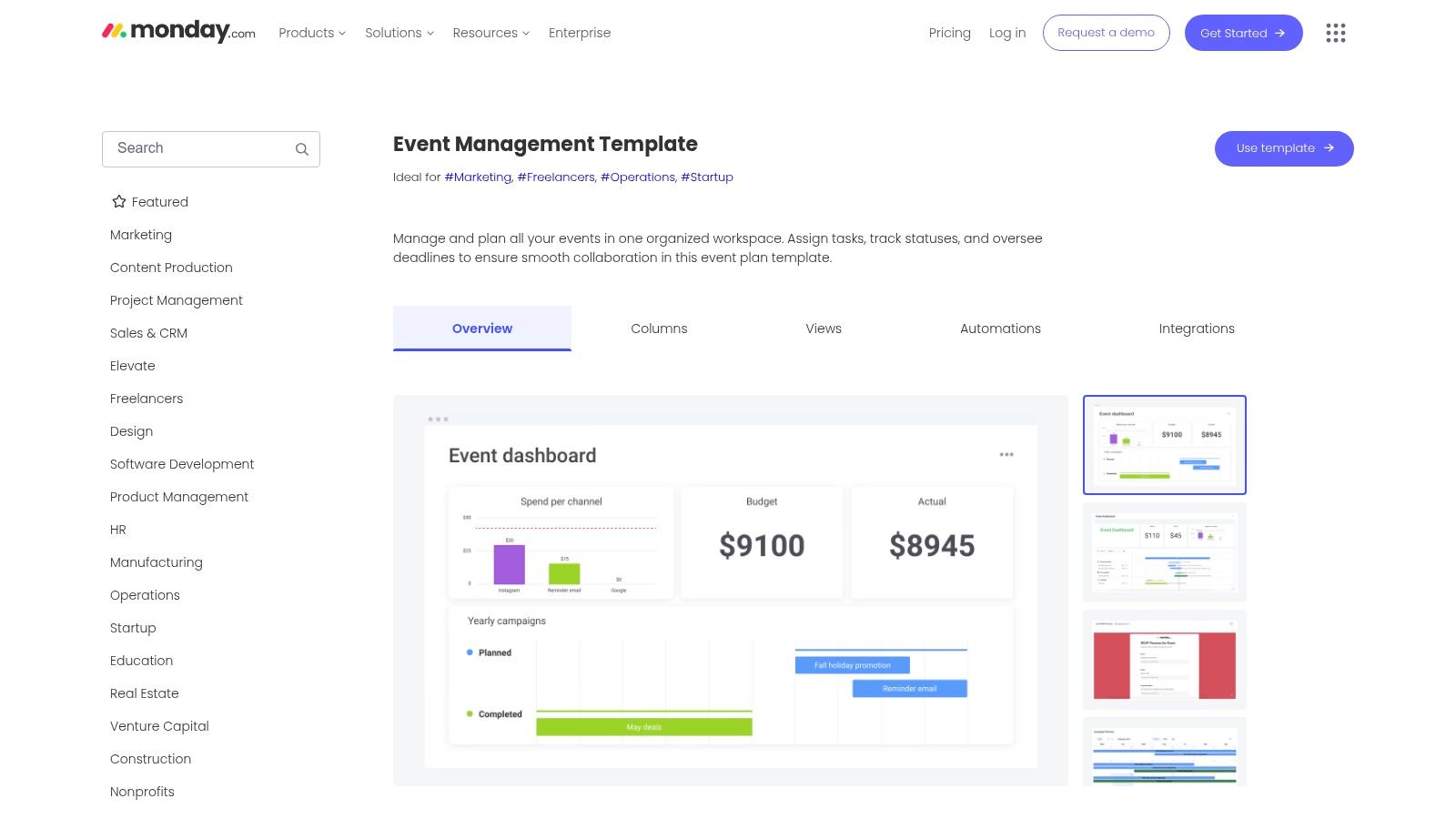The width and height of the screenshot is (1456, 819).
Task: Open the Resources dropdown
Action: pos(490,33)
